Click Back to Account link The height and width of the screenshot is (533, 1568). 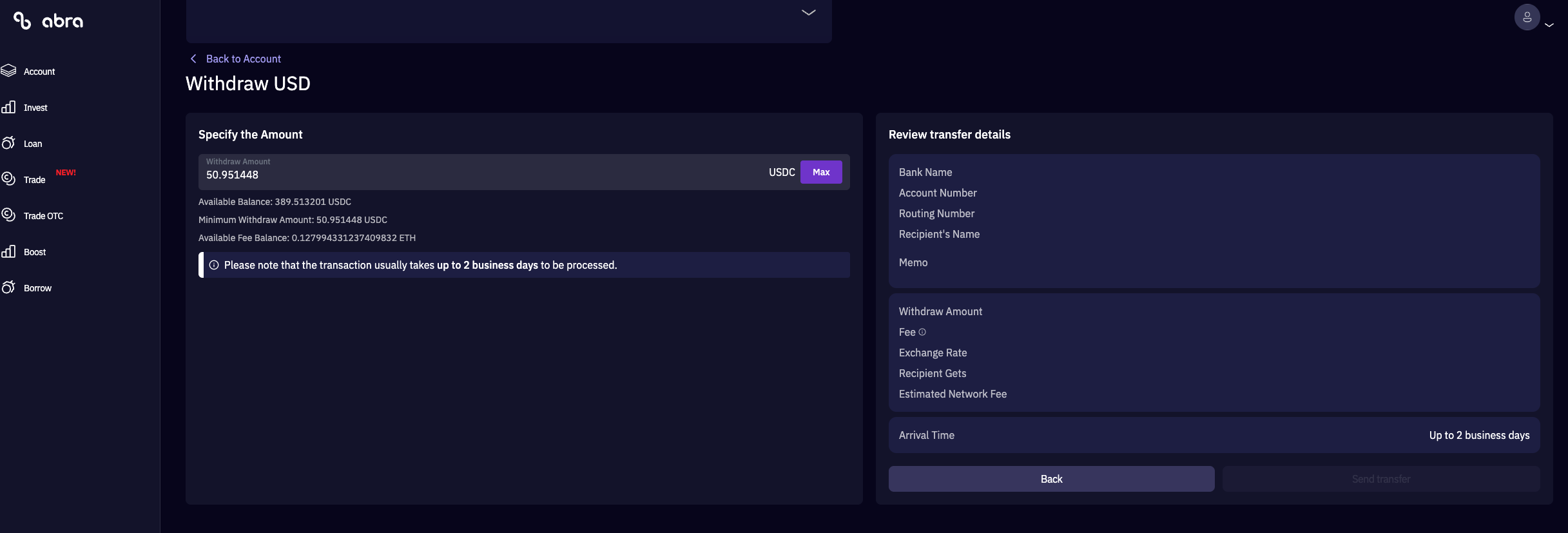[x=244, y=59]
